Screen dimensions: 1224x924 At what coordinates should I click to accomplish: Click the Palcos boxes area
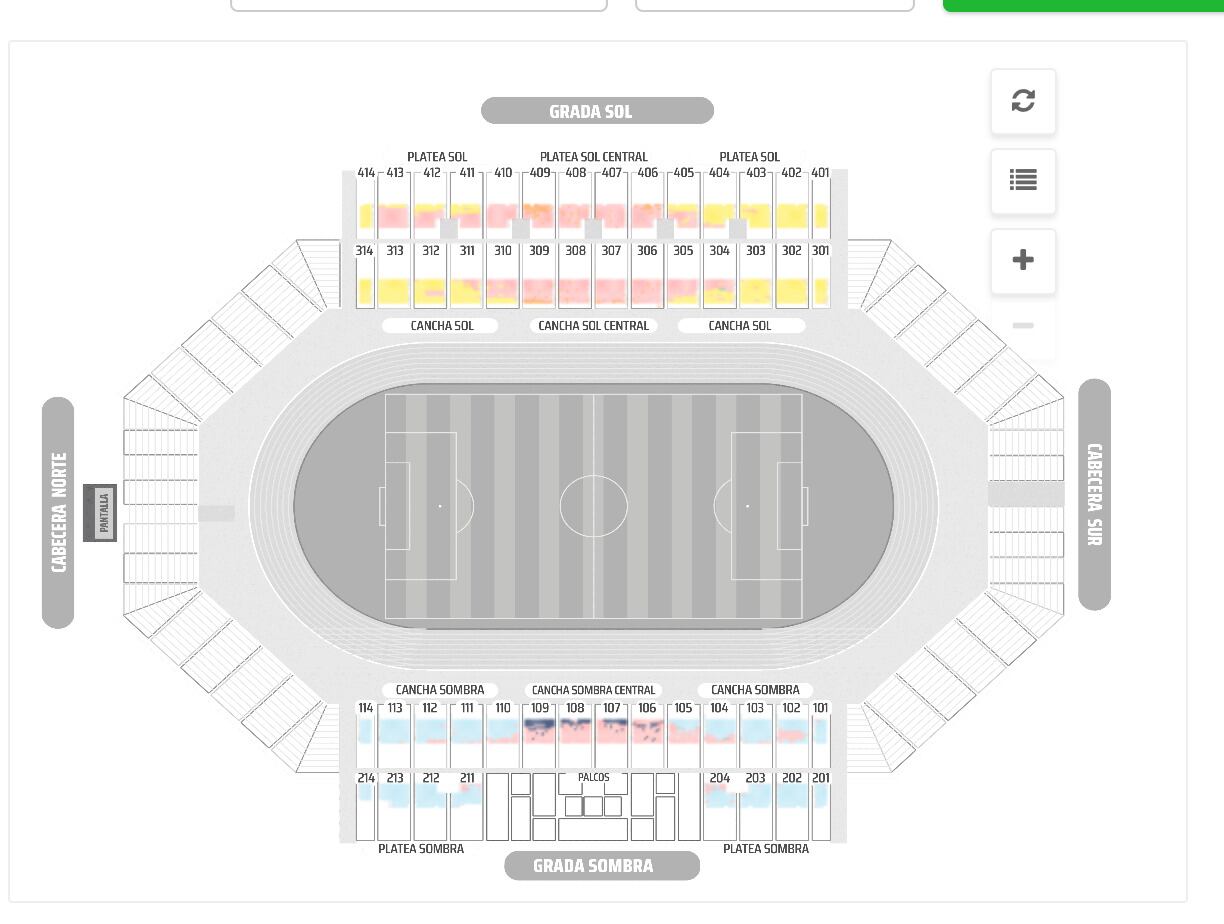(593, 778)
